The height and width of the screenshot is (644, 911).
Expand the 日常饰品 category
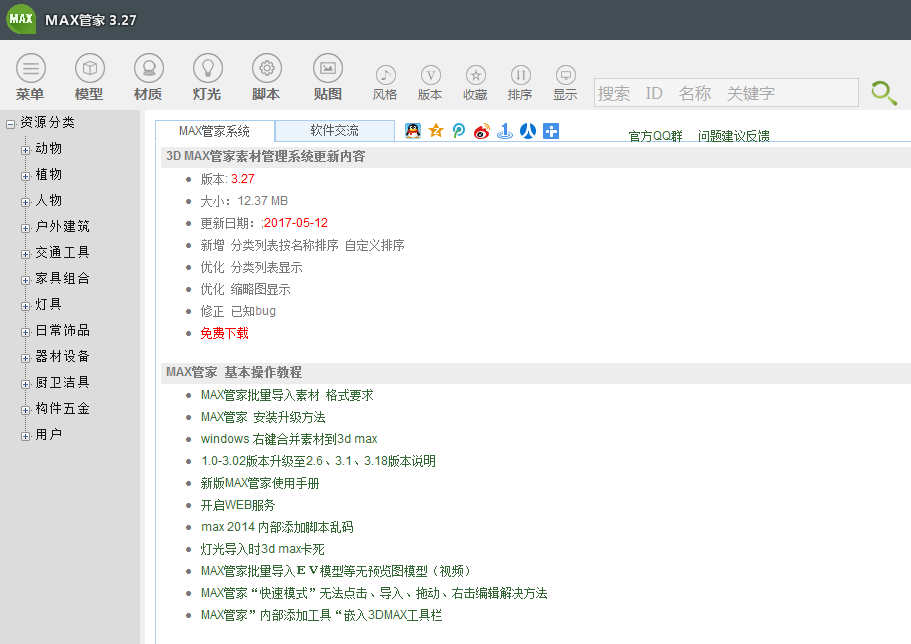pos(25,332)
